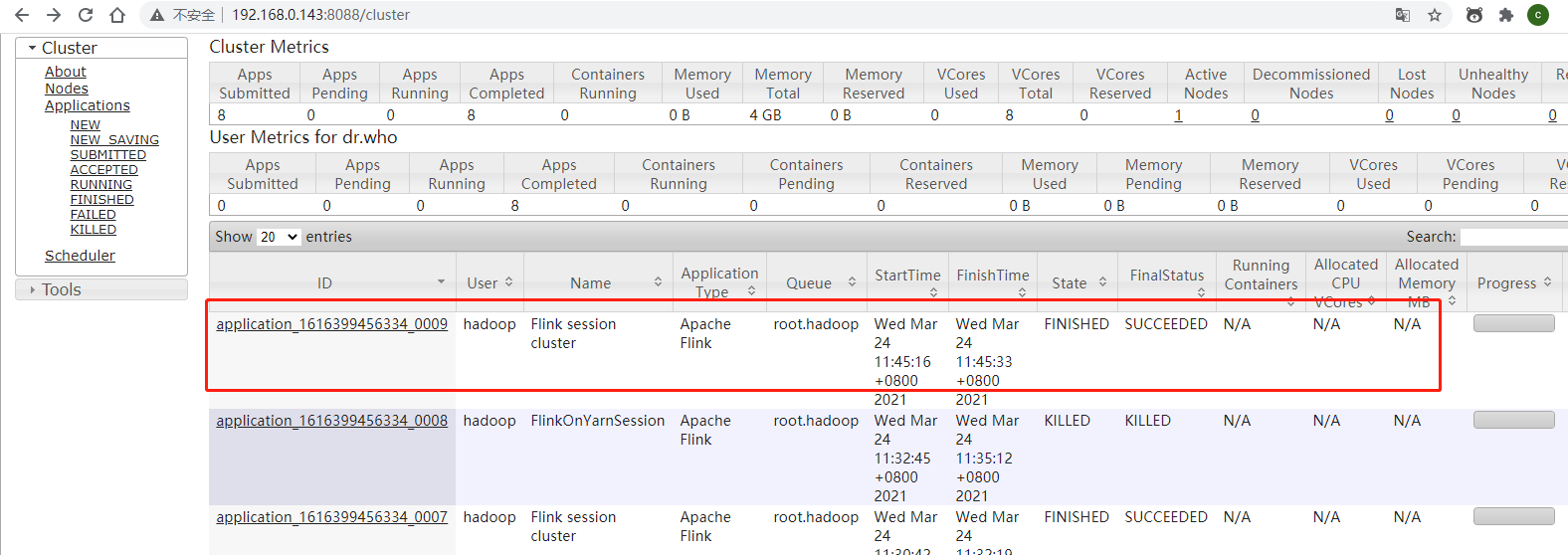This screenshot has height=555, width=1568.
Task: Click the browser forward arrow
Action: point(54,15)
